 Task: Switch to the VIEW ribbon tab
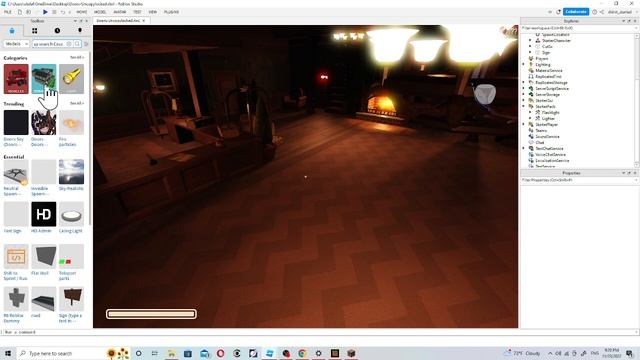[x=153, y=12]
